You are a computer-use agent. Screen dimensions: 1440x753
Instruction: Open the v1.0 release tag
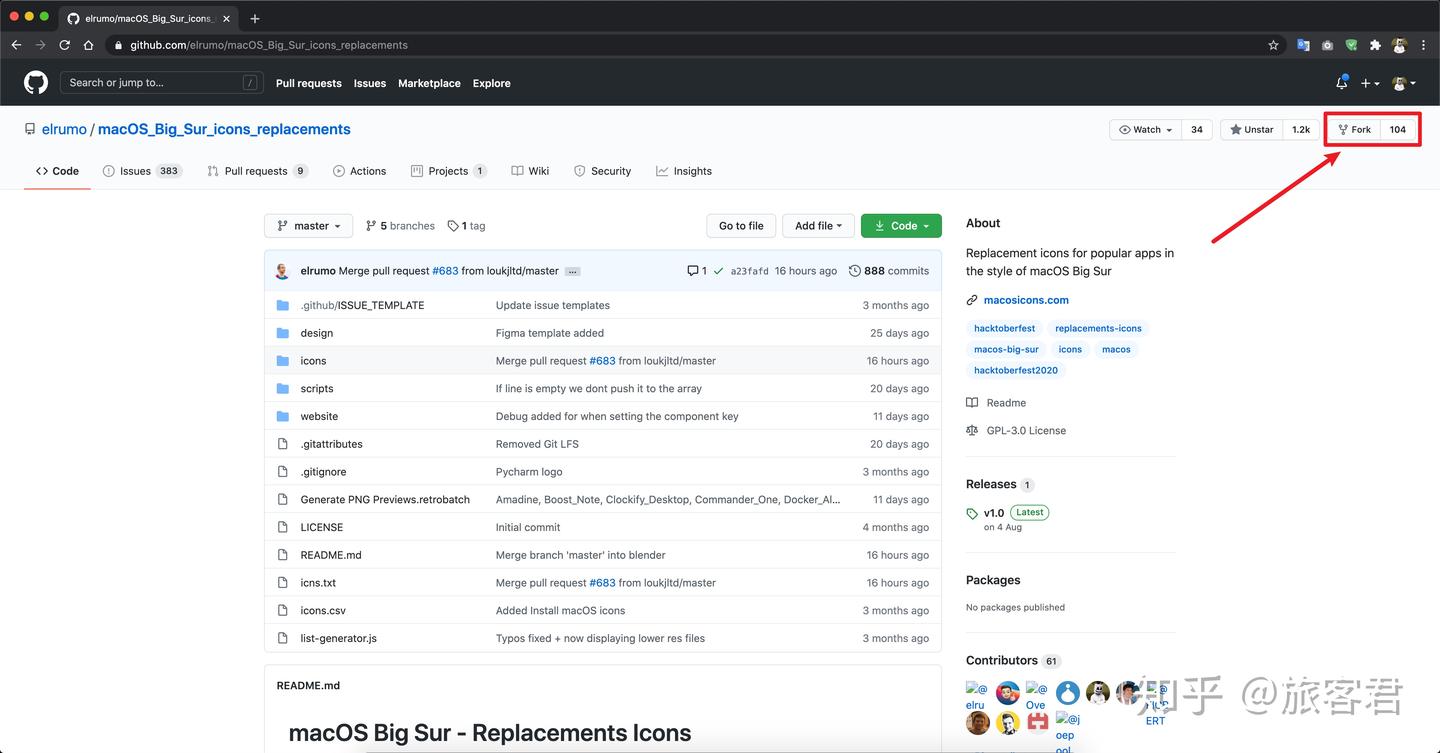pyautogui.click(x=993, y=513)
